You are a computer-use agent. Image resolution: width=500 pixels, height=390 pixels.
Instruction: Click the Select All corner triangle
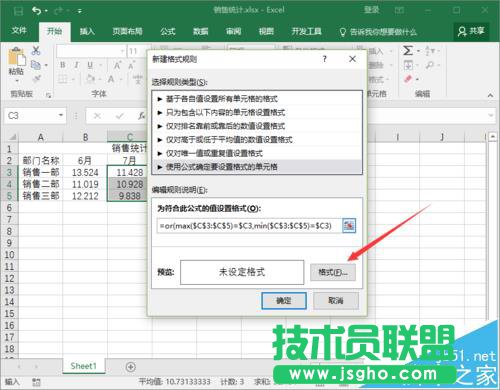(12, 137)
